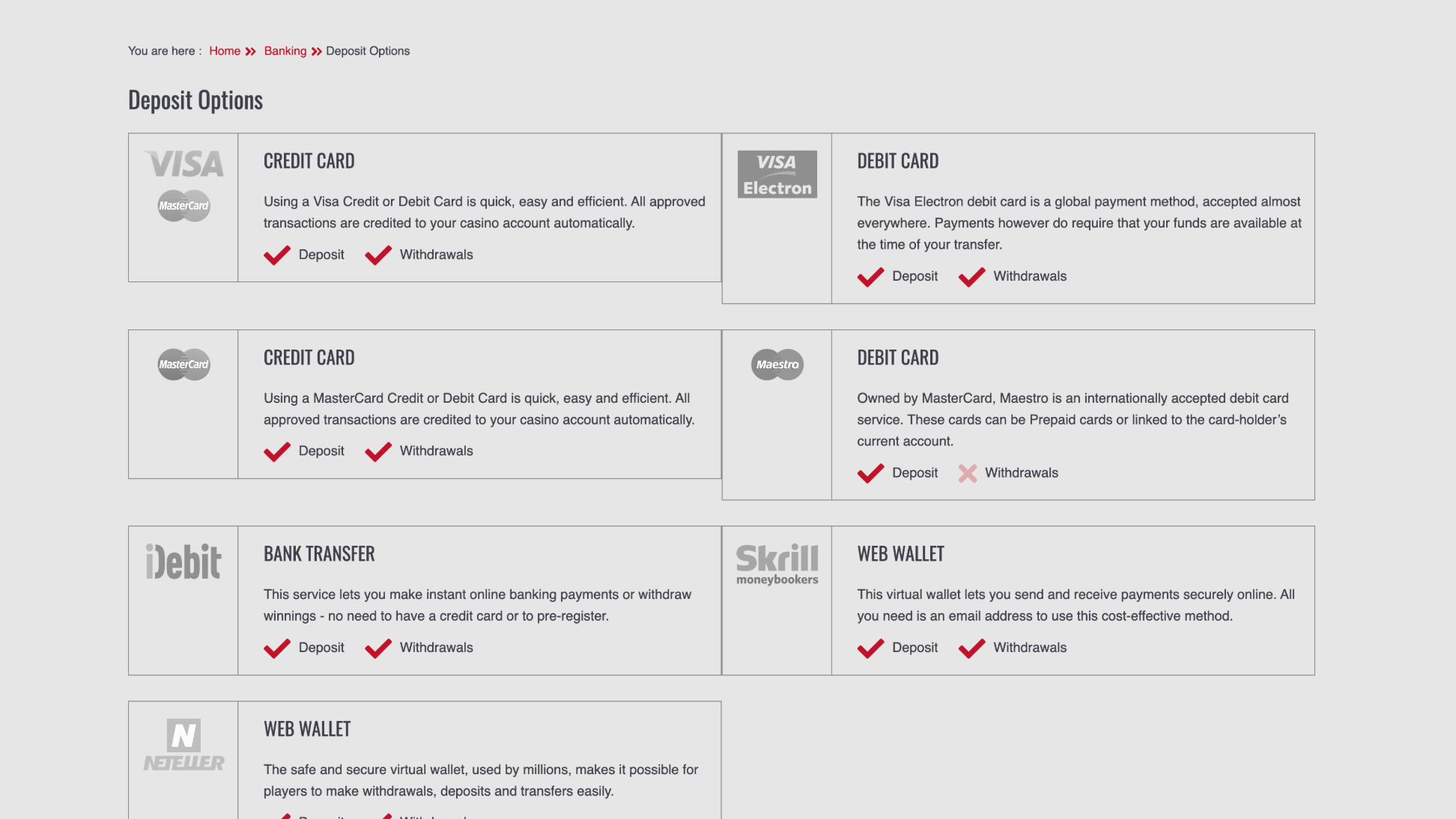Click the Visa MasterCard credit card logo
1456x819 pixels.
183,185
